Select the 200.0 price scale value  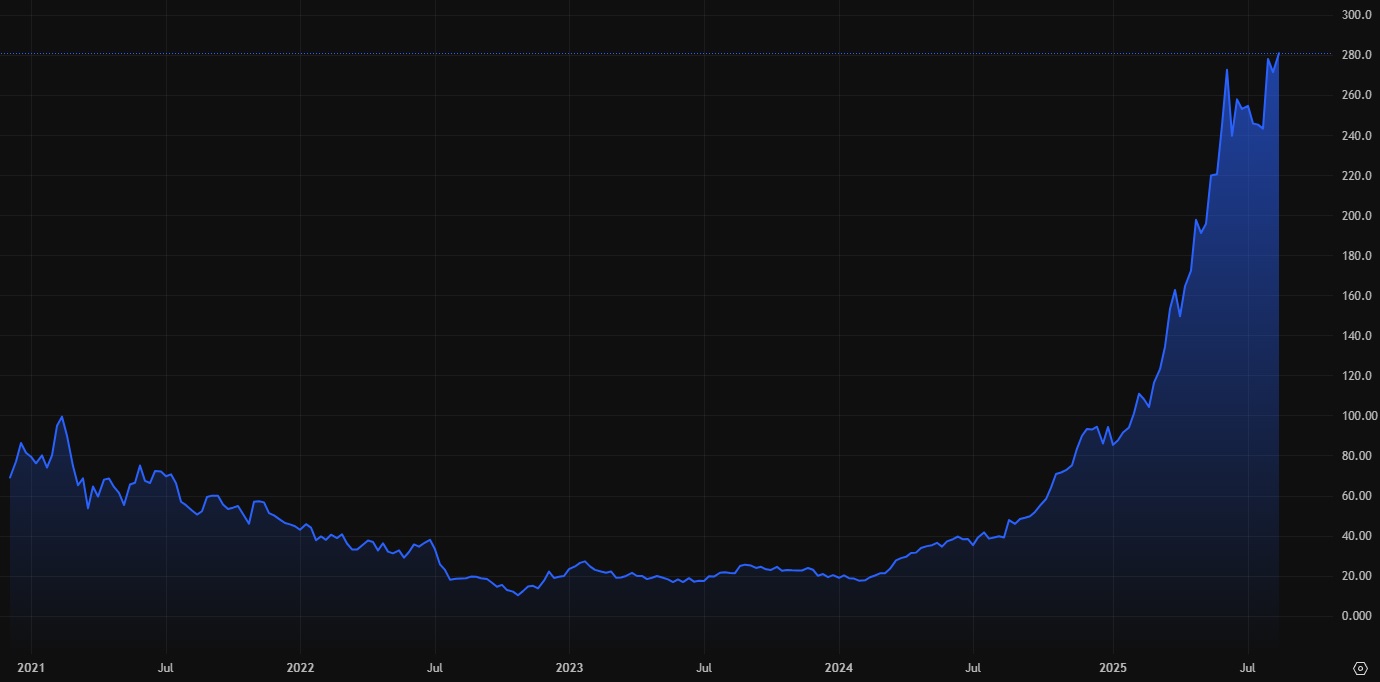click(1356, 215)
